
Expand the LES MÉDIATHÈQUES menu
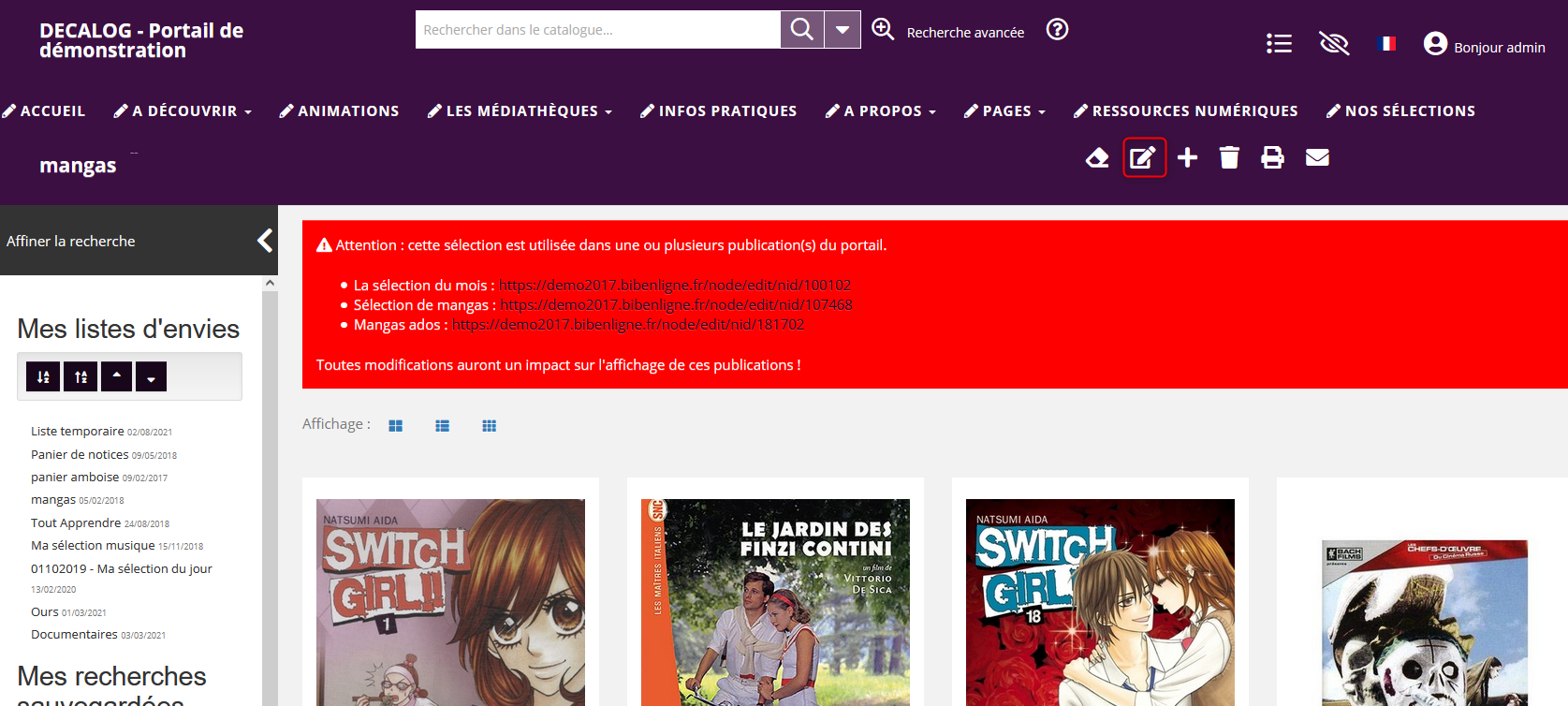[529, 110]
